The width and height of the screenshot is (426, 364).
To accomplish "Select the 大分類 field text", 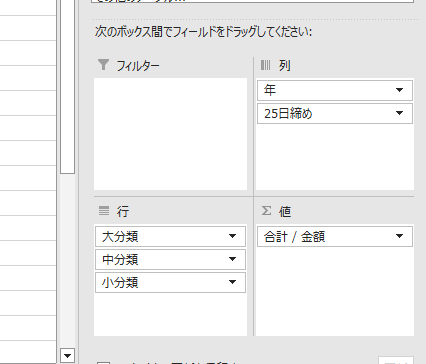I will 120,237.
